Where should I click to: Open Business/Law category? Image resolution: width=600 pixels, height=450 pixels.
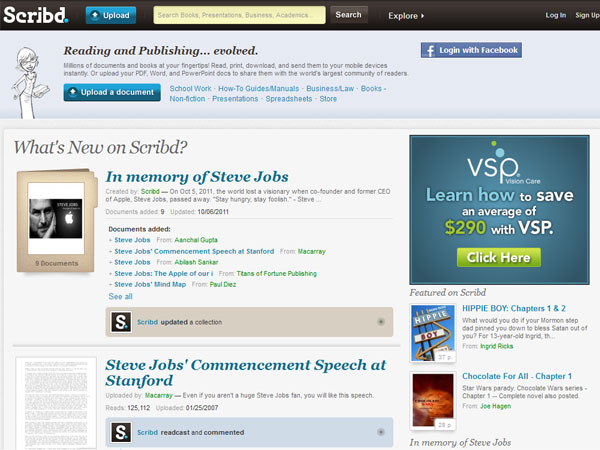(x=330, y=88)
